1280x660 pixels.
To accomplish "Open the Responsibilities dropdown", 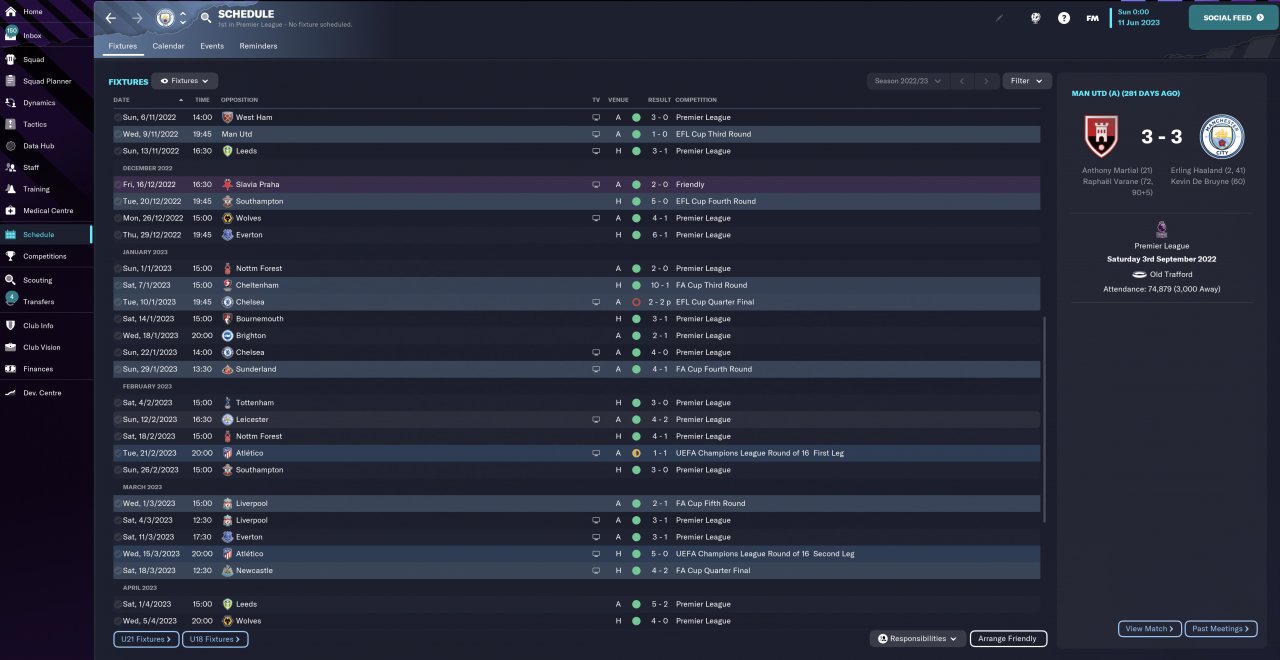I will pyautogui.click(x=917, y=638).
